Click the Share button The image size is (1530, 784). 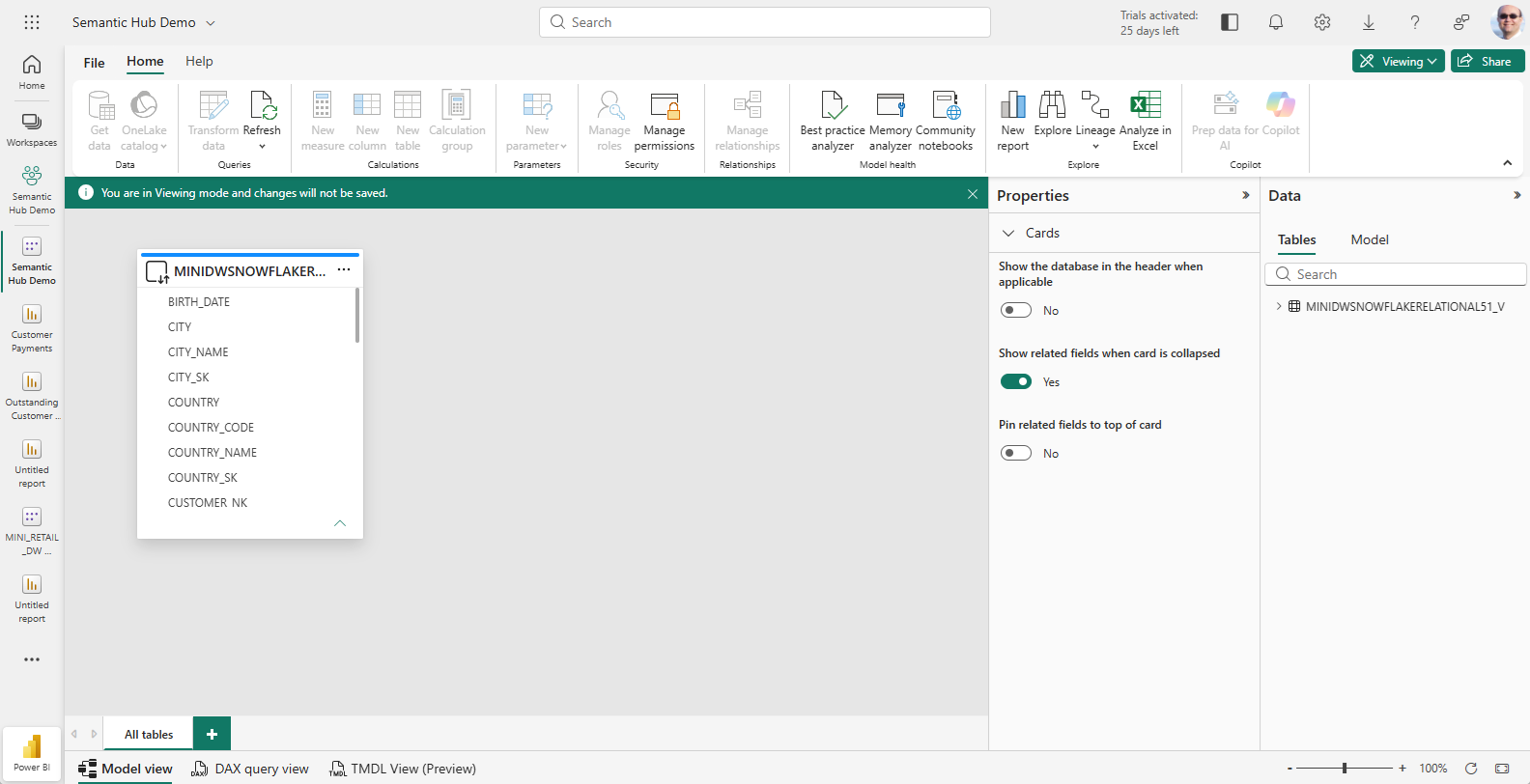(1487, 61)
